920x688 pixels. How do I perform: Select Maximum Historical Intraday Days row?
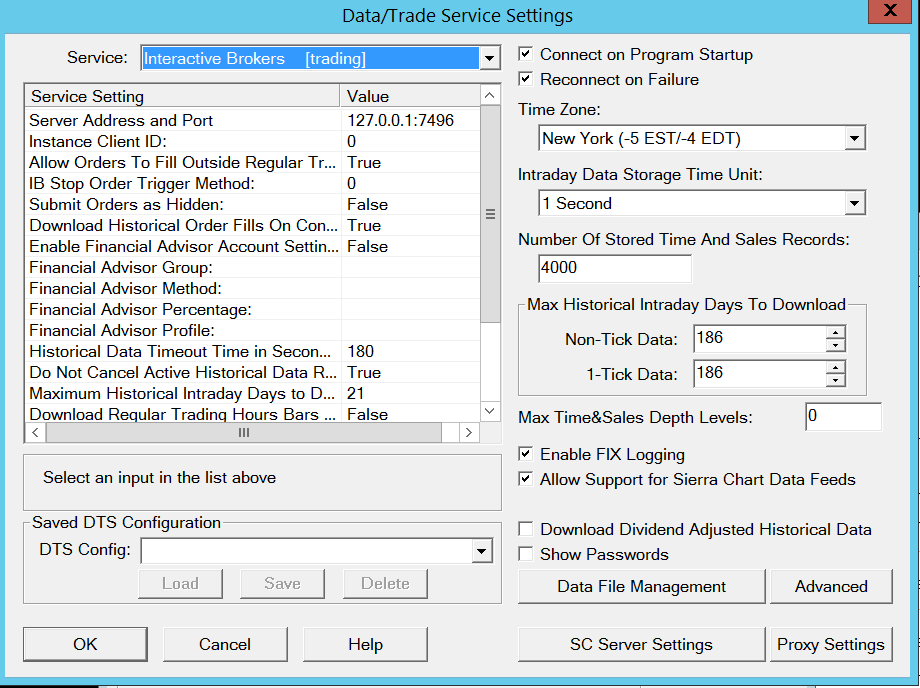coord(252,394)
